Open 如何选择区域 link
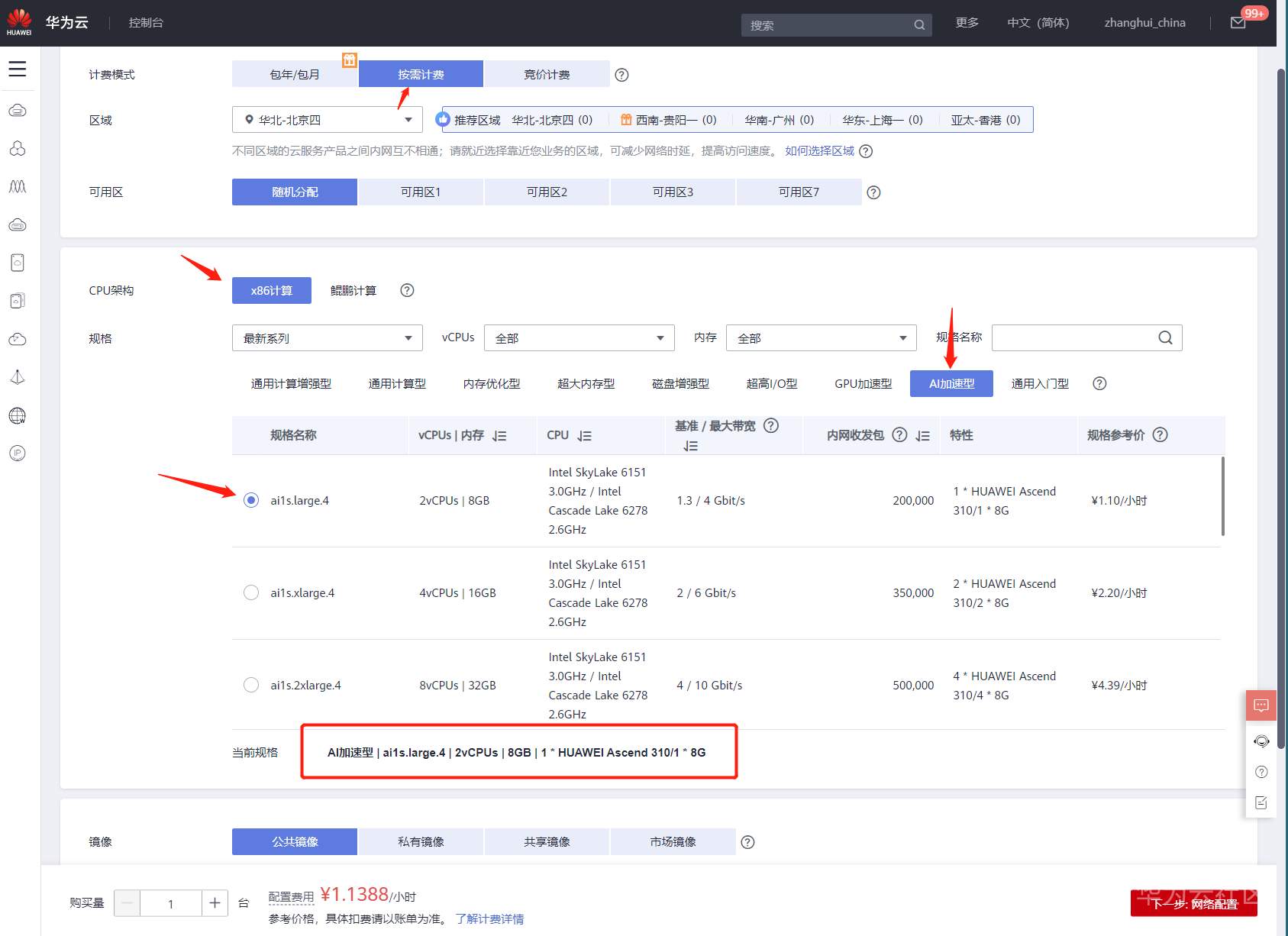The height and width of the screenshot is (936, 1288). (819, 151)
